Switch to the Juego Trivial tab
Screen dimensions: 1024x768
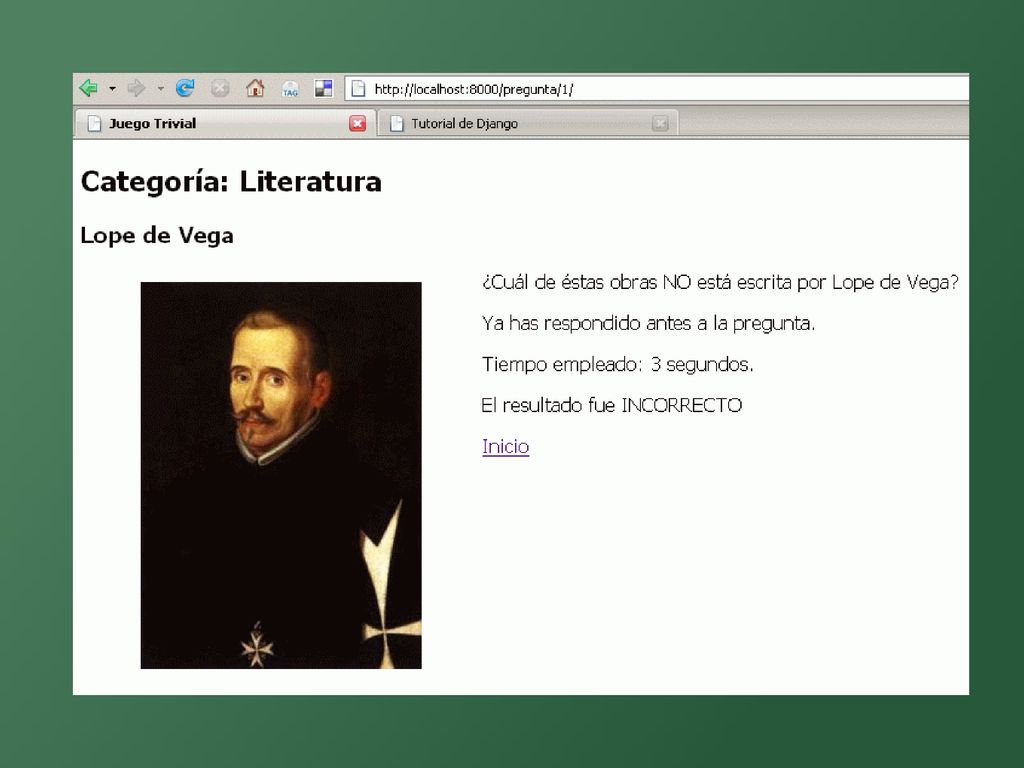[224, 123]
